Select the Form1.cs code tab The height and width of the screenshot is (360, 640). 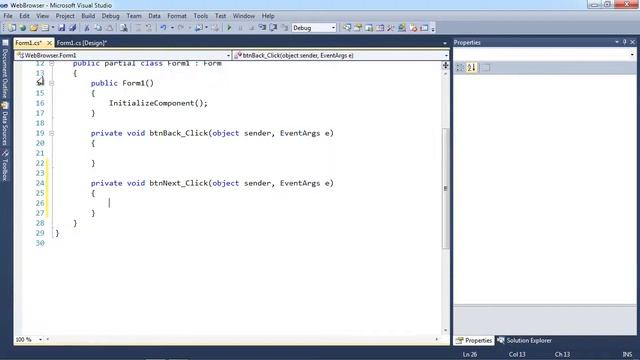(29, 43)
